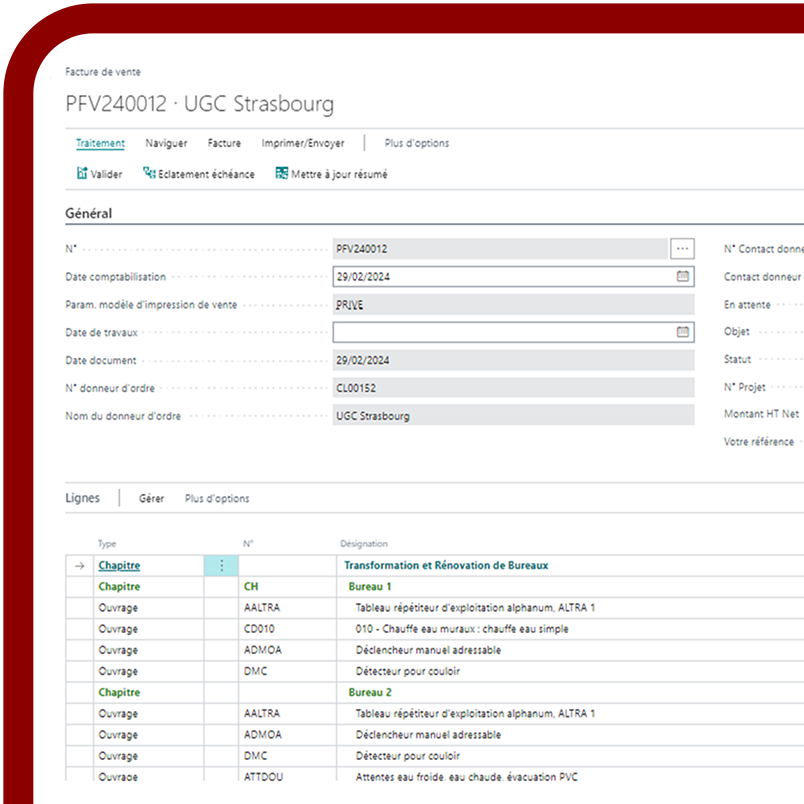This screenshot has width=804, height=804.
Task: Expand the Imprimer/Envoyer menu
Action: (x=303, y=143)
